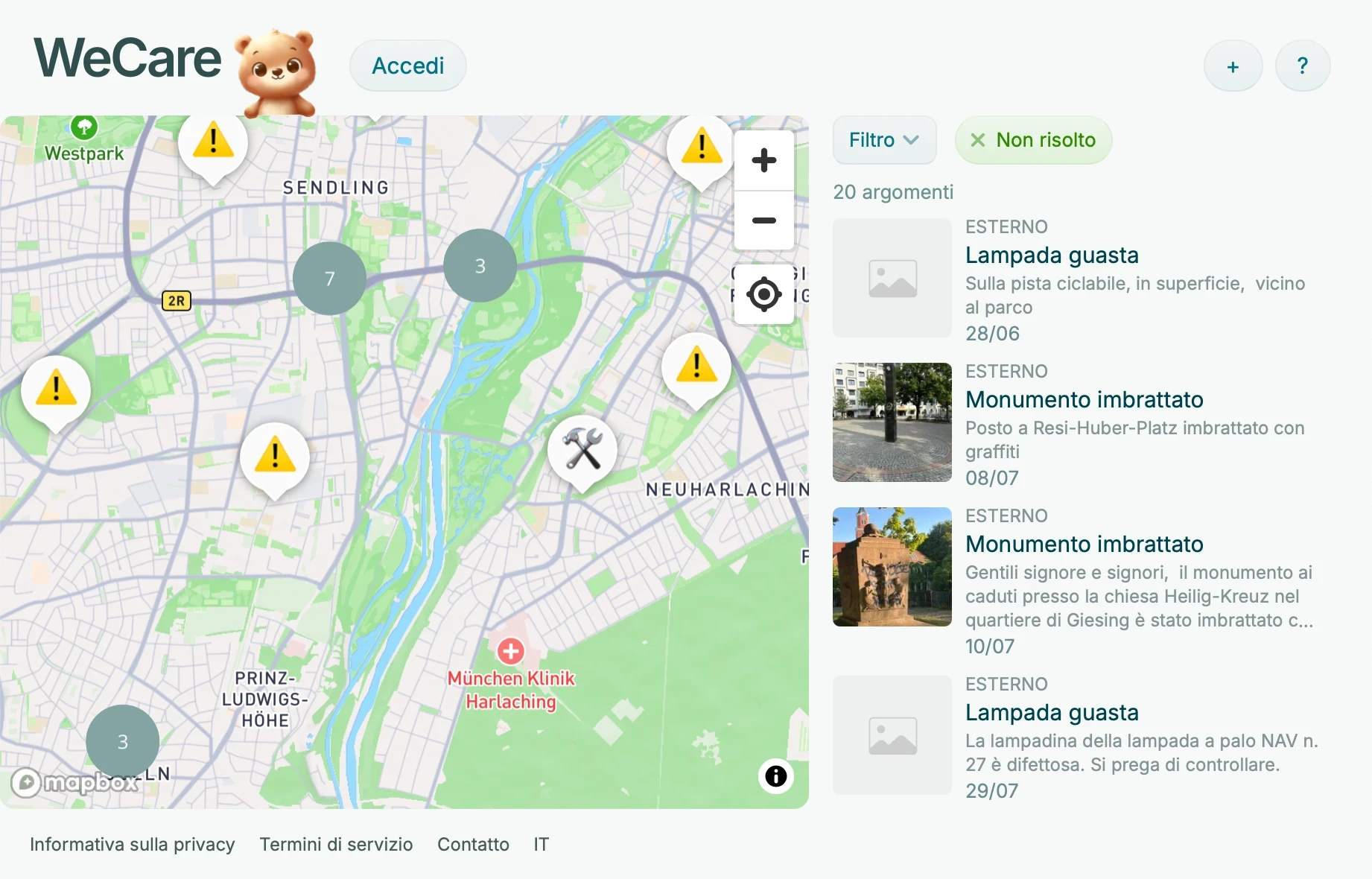Remove the Non risolto filter chip

[x=976, y=140]
